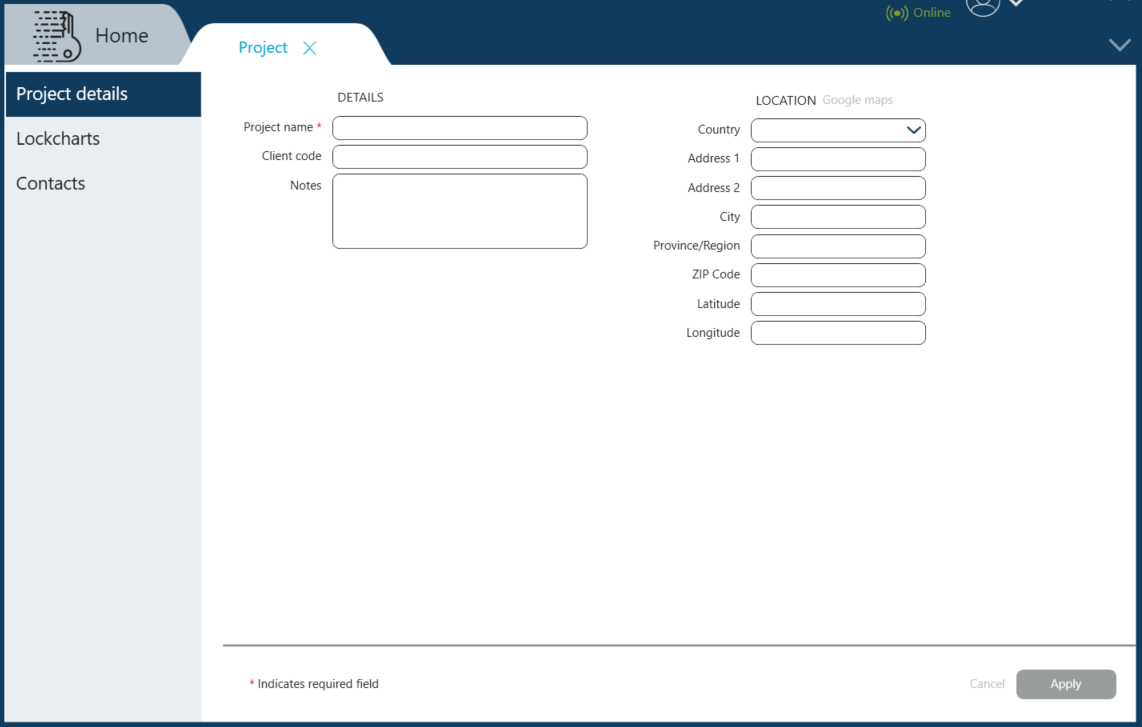This screenshot has width=1142, height=727.
Task: Click the Cancel button
Action: (986, 684)
